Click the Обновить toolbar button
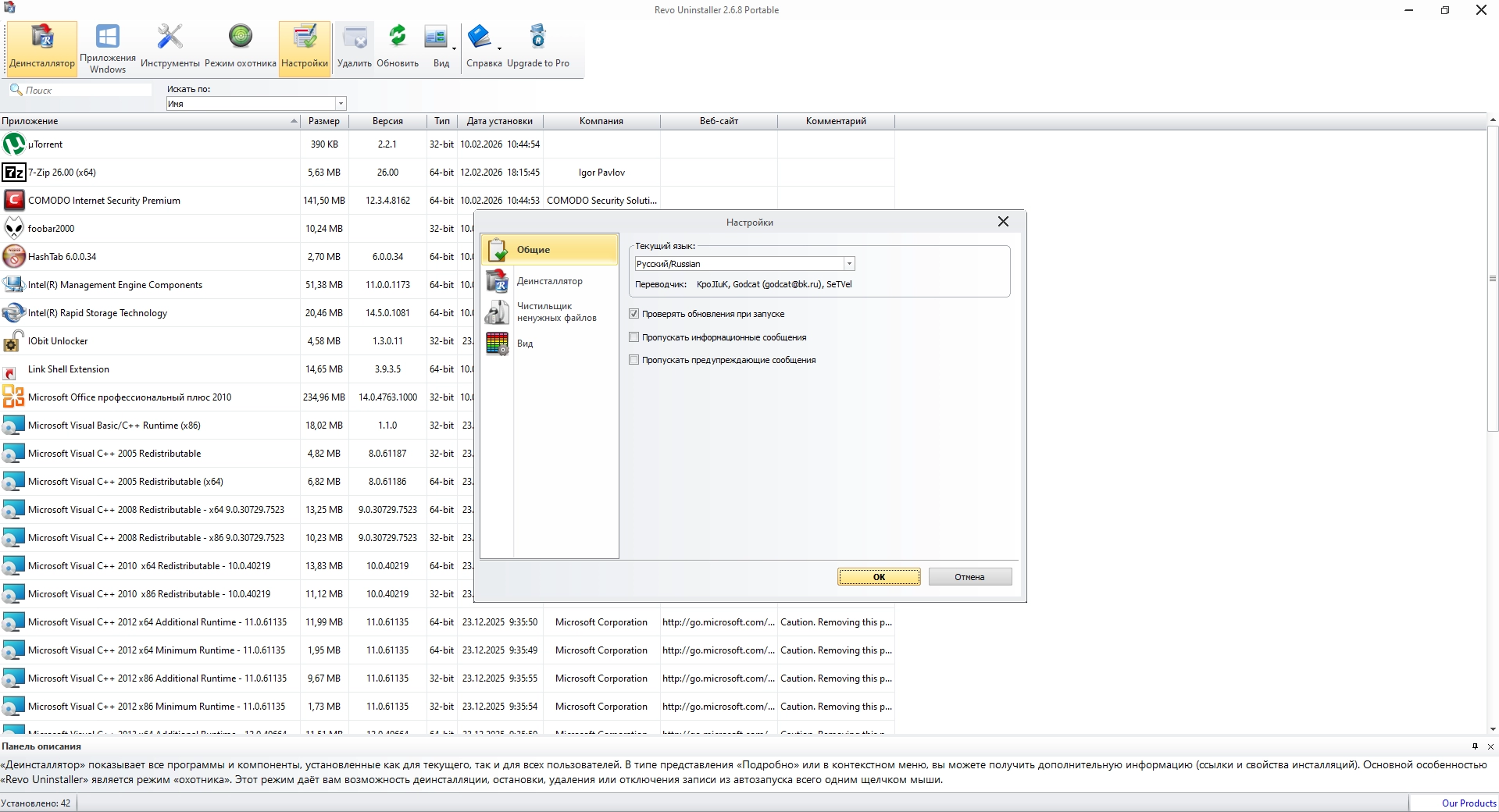Viewport: 1499px width, 812px height. (398, 48)
